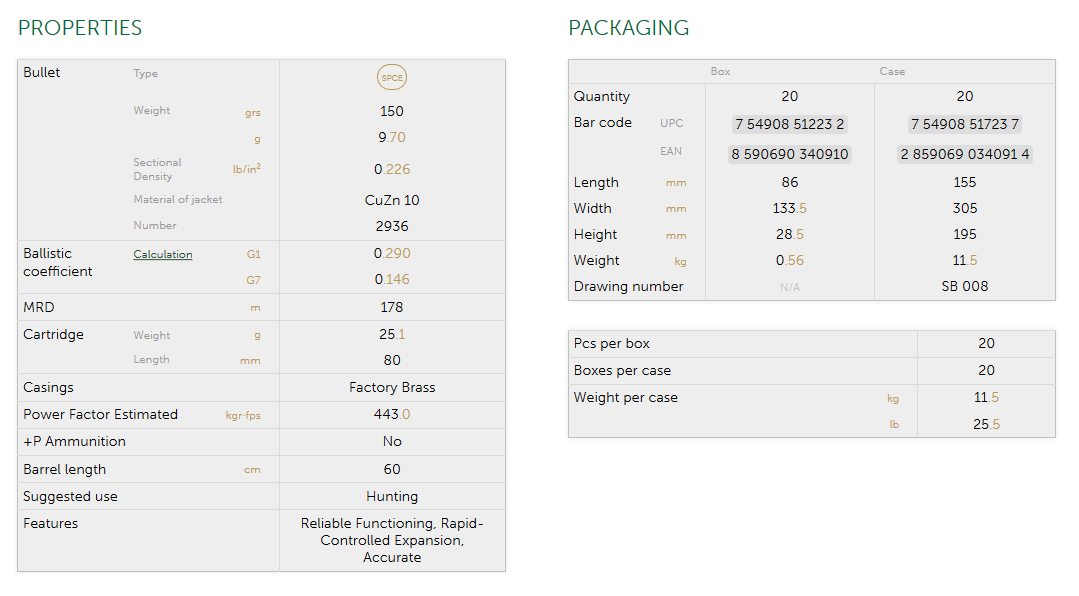
Task: Click the PROPERTIES section heading
Action: (x=80, y=28)
